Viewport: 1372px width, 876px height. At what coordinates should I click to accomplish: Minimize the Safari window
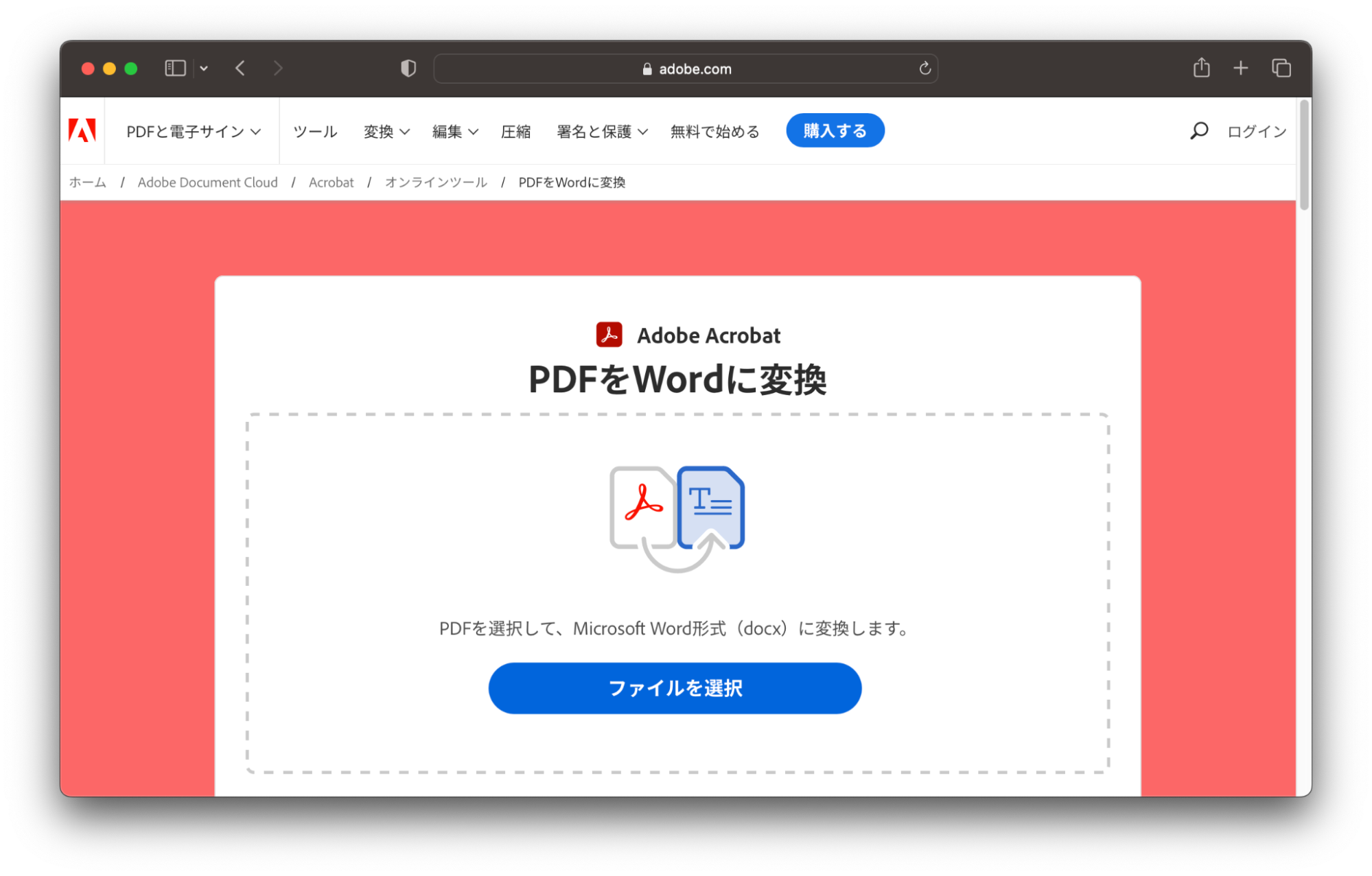pos(109,68)
